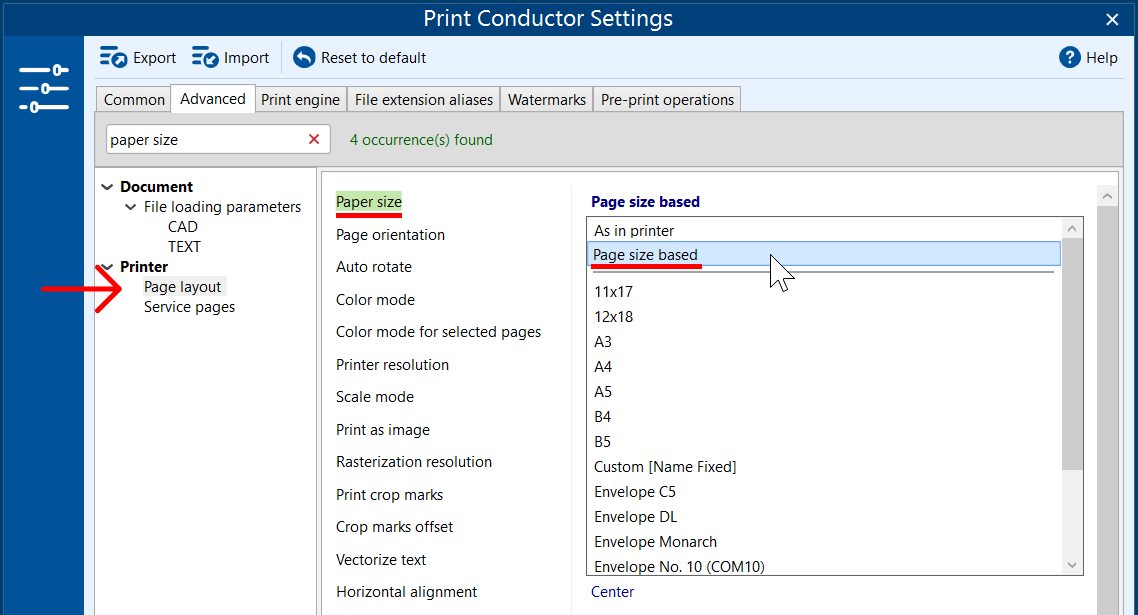Click the Reset to default arrow icon

[x=304, y=58]
